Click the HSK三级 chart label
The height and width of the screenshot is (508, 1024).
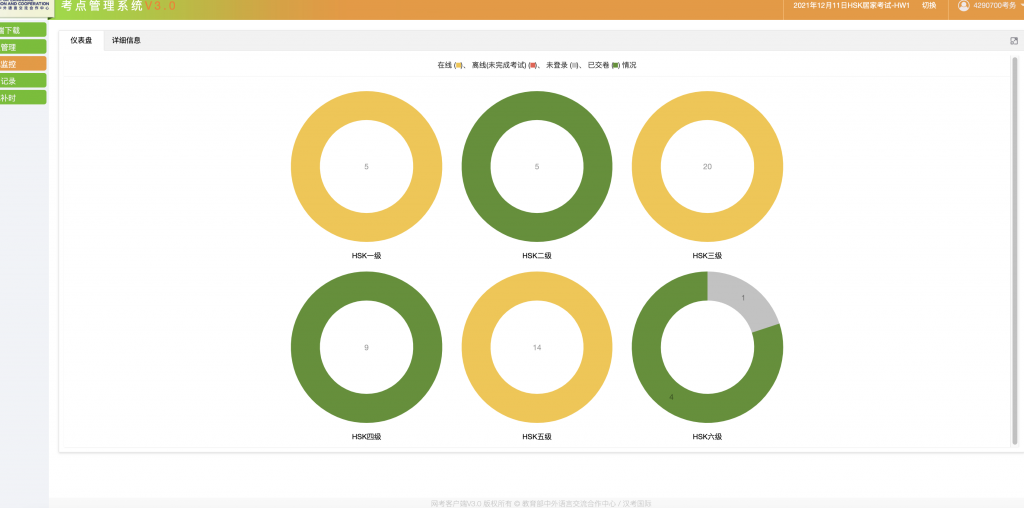click(707, 256)
